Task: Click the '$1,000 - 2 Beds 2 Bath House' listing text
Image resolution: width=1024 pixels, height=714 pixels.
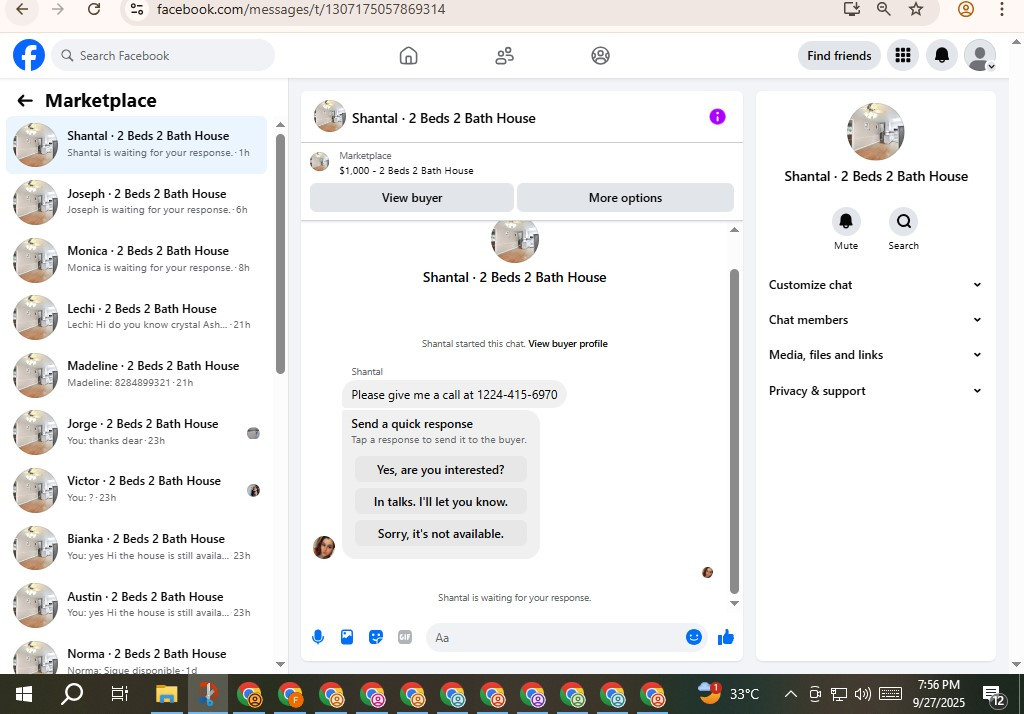Action: point(406,170)
